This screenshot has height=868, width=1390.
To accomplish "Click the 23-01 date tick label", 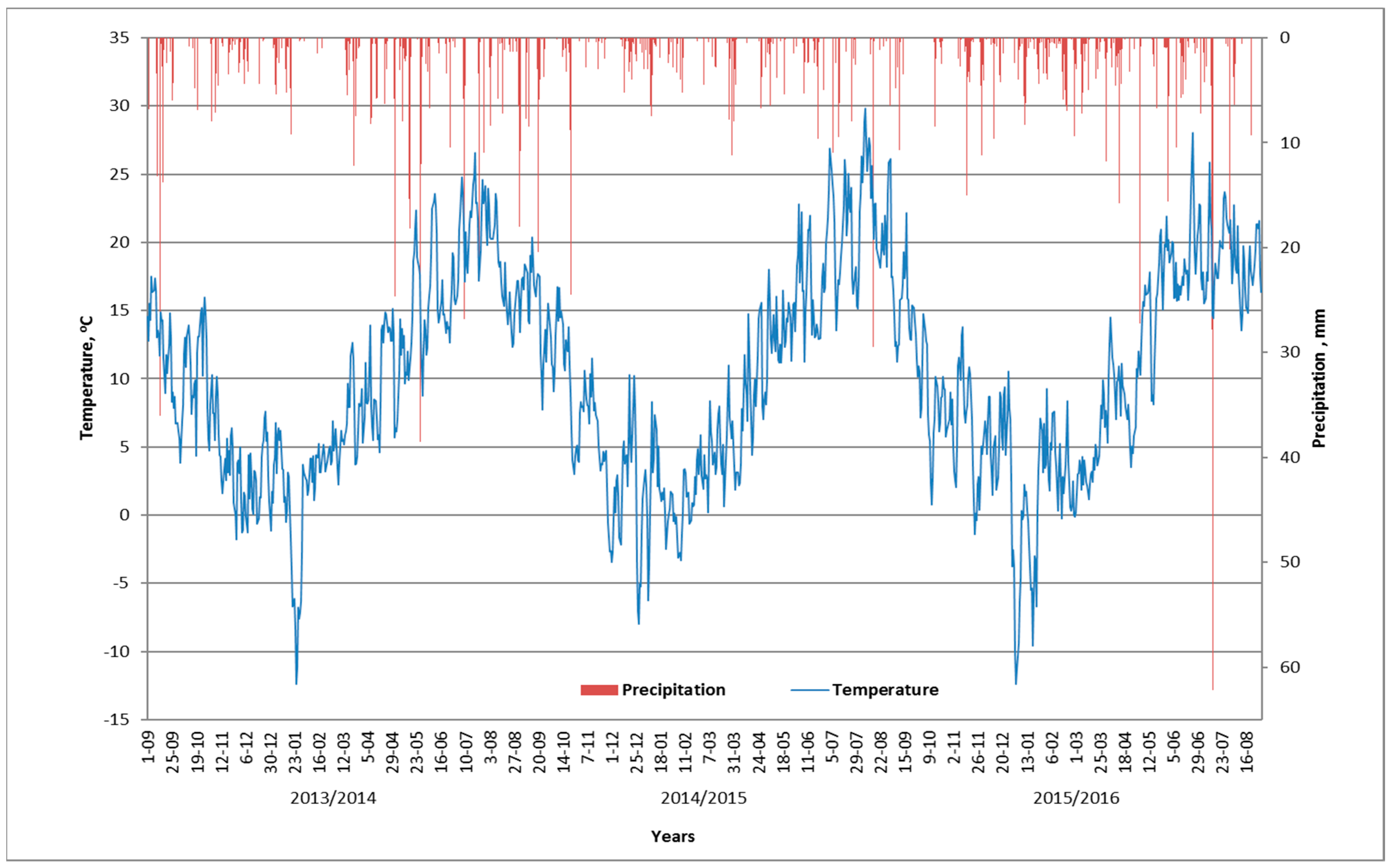I will [295, 752].
